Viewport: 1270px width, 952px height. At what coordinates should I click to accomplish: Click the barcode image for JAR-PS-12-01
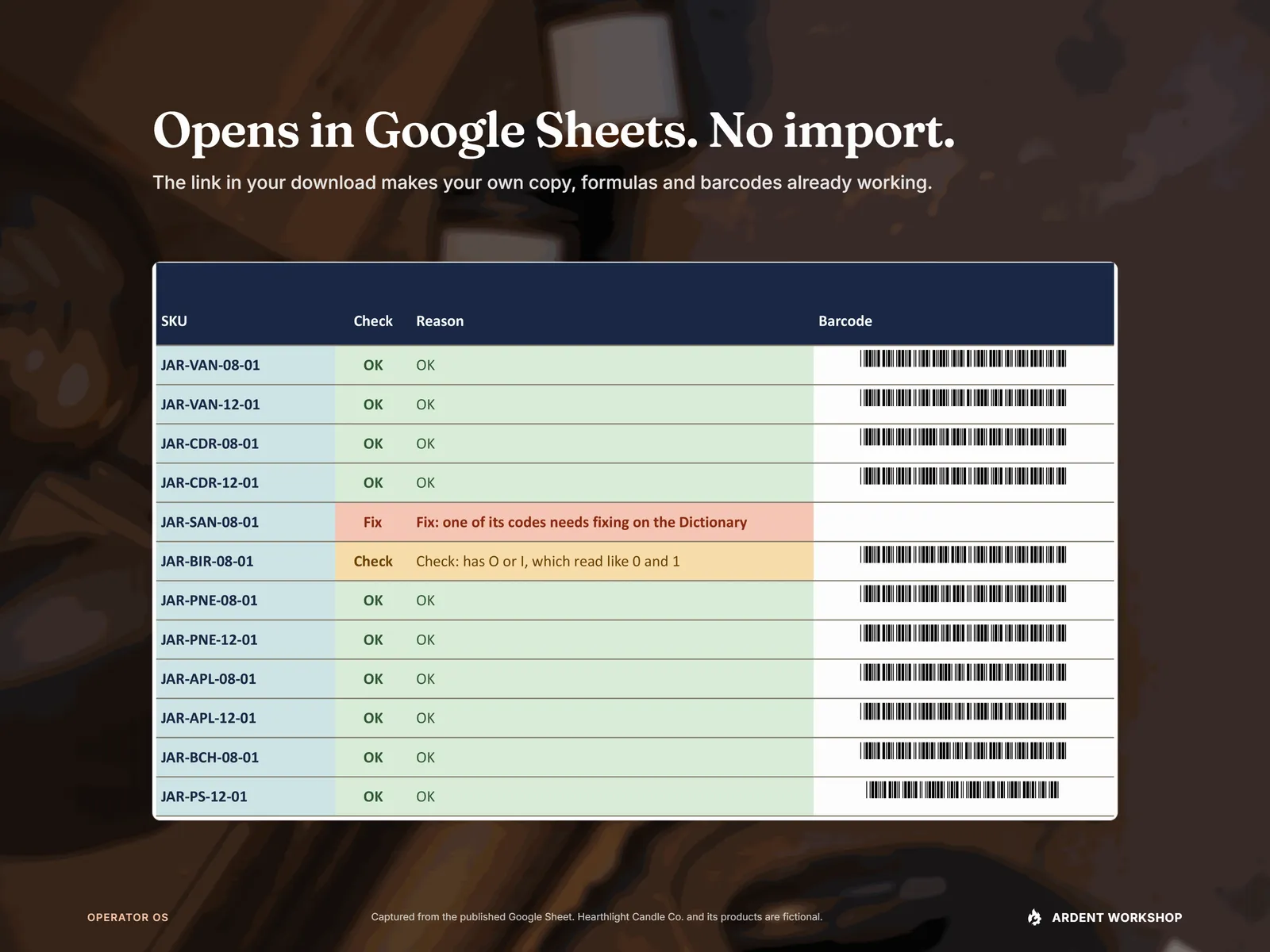pyautogui.click(x=963, y=789)
